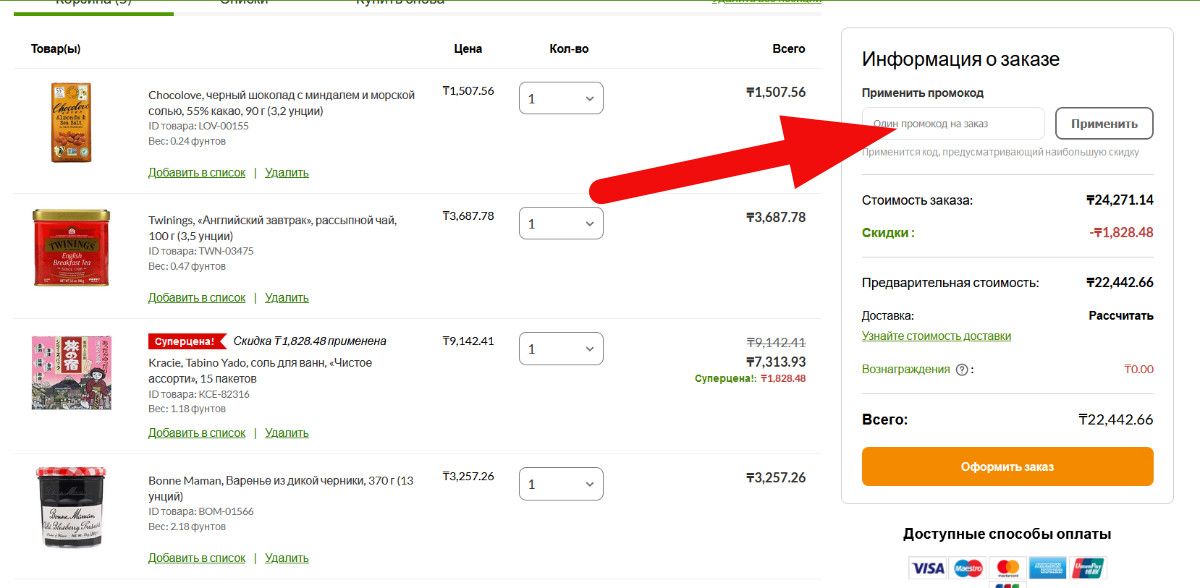Click the Применить promo code button
This screenshot has height=588, width=1200.
pyautogui.click(x=1104, y=124)
